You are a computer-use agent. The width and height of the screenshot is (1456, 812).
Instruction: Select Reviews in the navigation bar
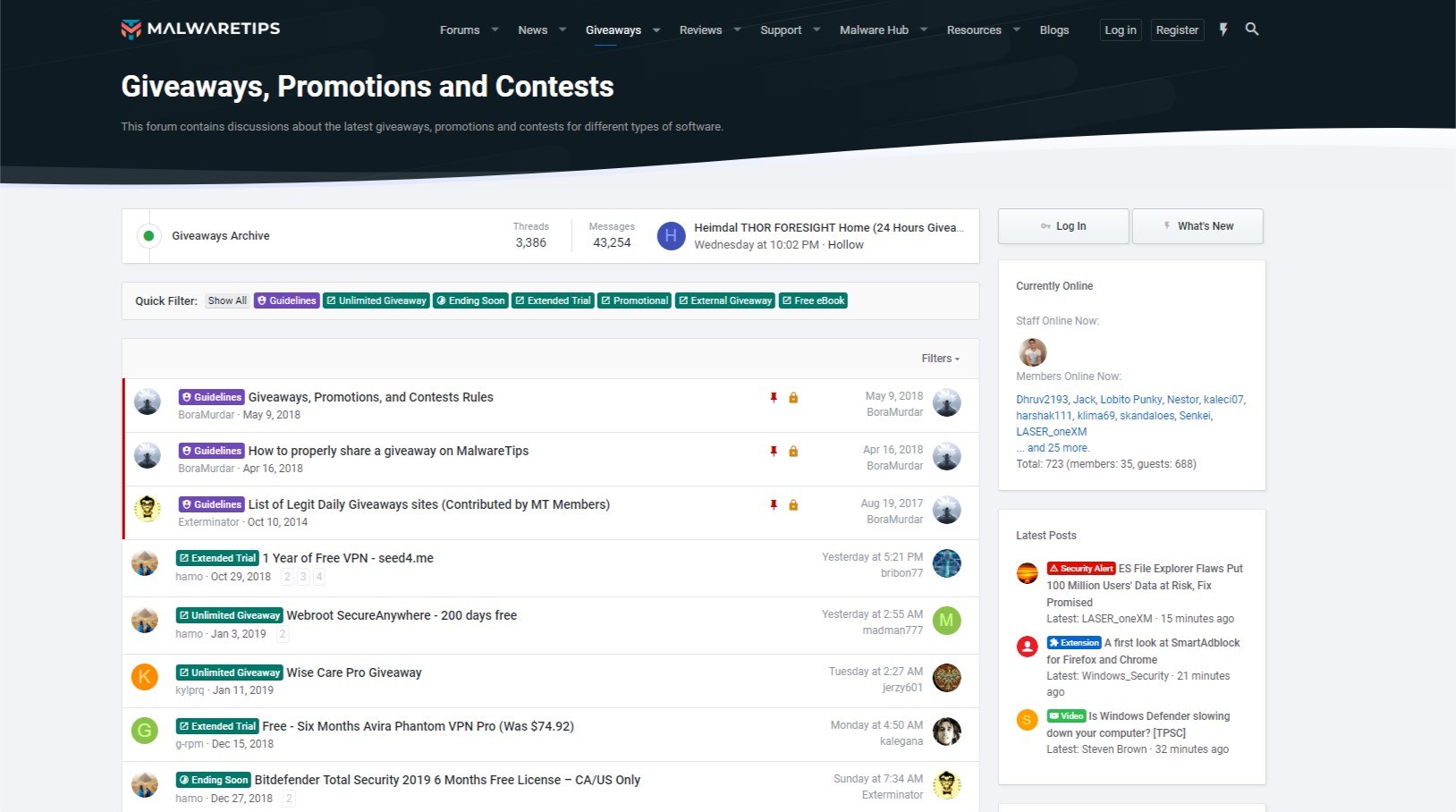pyautogui.click(x=700, y=30)
